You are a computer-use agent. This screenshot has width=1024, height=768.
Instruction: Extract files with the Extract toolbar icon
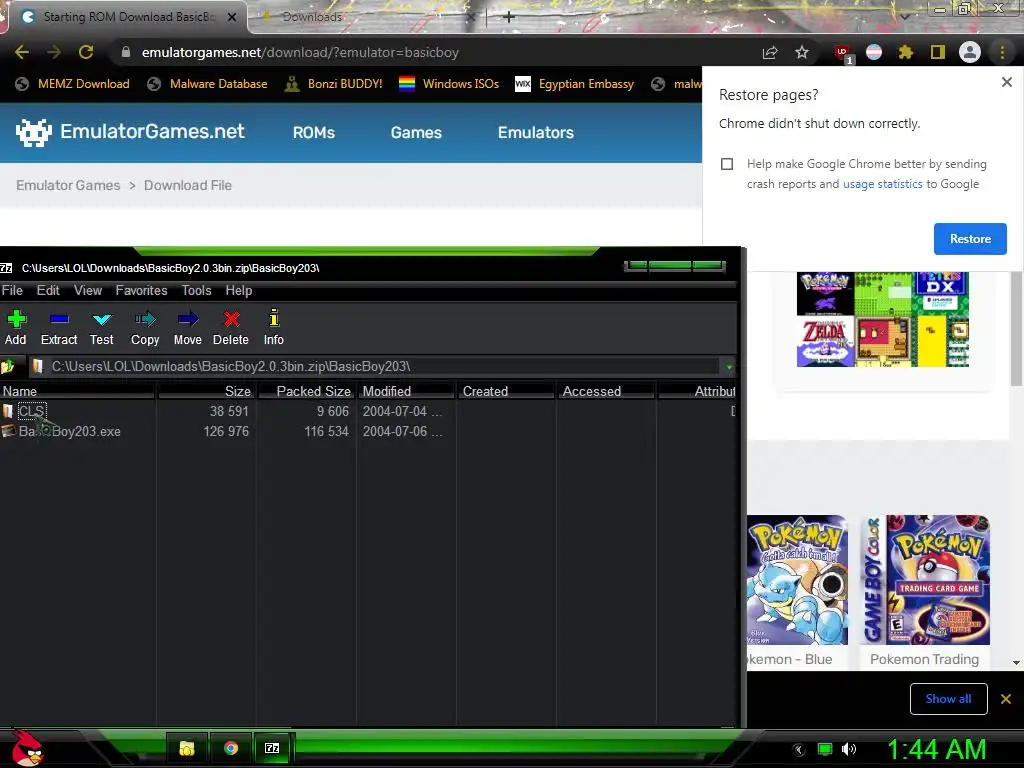tap(59, 327)
